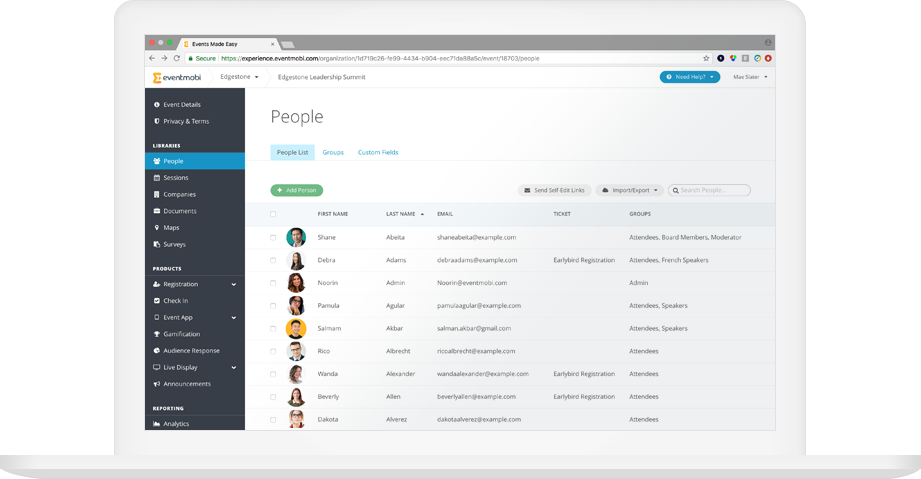Screen dimensions: 921x479
Task: Expand the Registration sidebar section
Action: pos(233,284)
